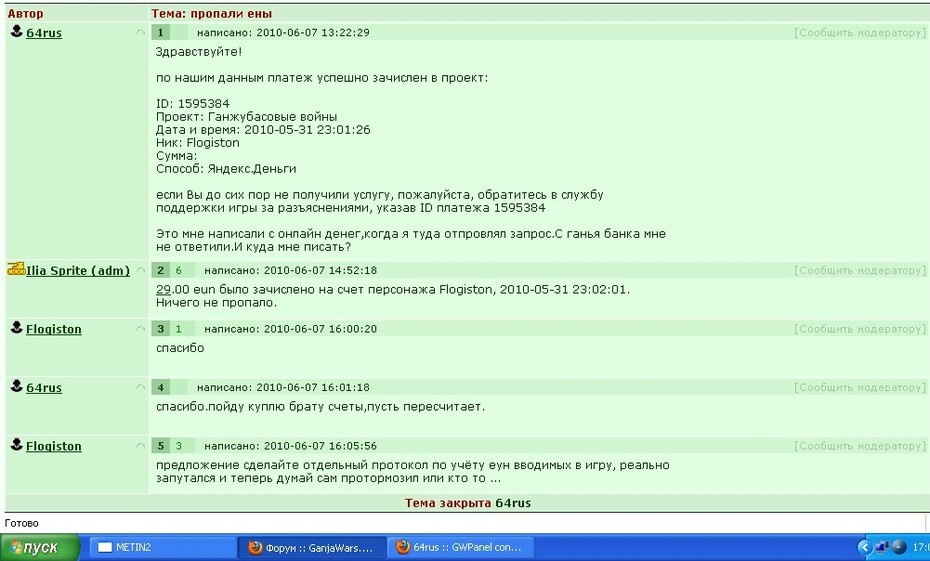Open Ilia Sprite (adm) profile link
The image size is (930, 561).
(78, 270)
